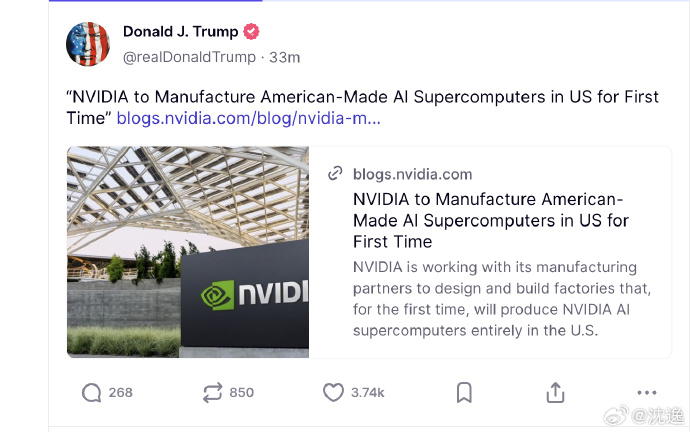The image size is (690, 432).
Task: Click the card description about manufacturing partners
Action: tap(495, 299)
